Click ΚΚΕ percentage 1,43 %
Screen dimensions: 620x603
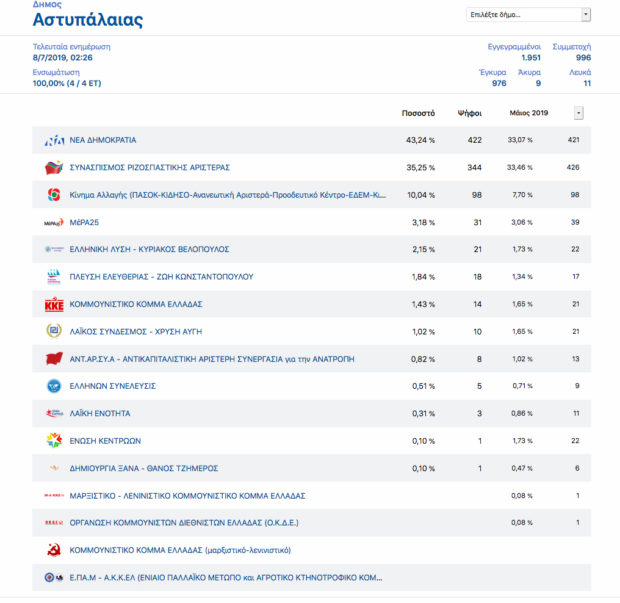tap(423, 304)
